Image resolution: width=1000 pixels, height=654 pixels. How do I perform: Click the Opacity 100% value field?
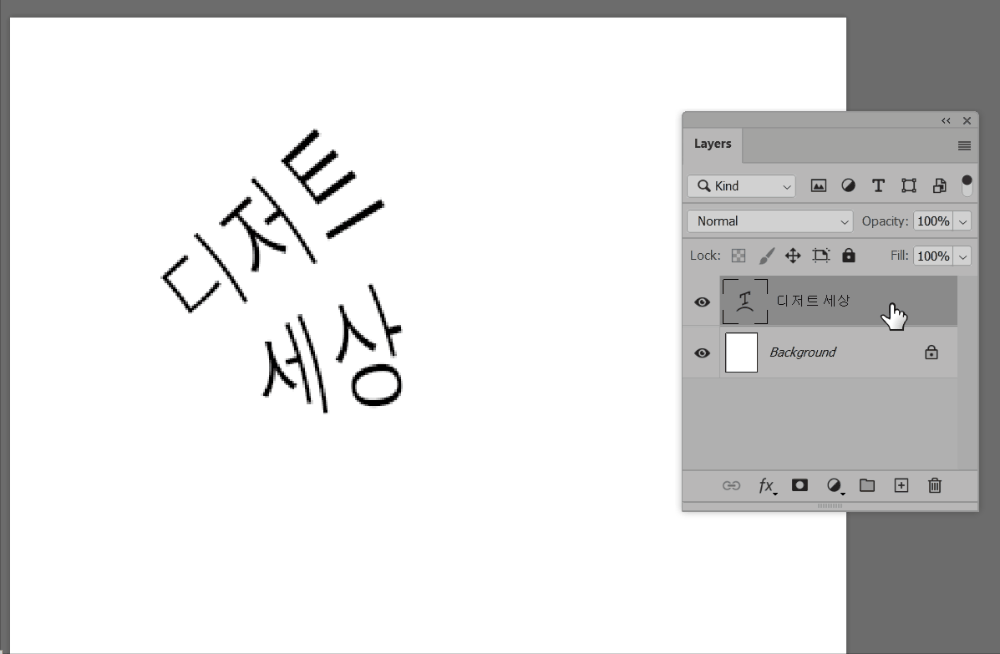coord(933,221)
